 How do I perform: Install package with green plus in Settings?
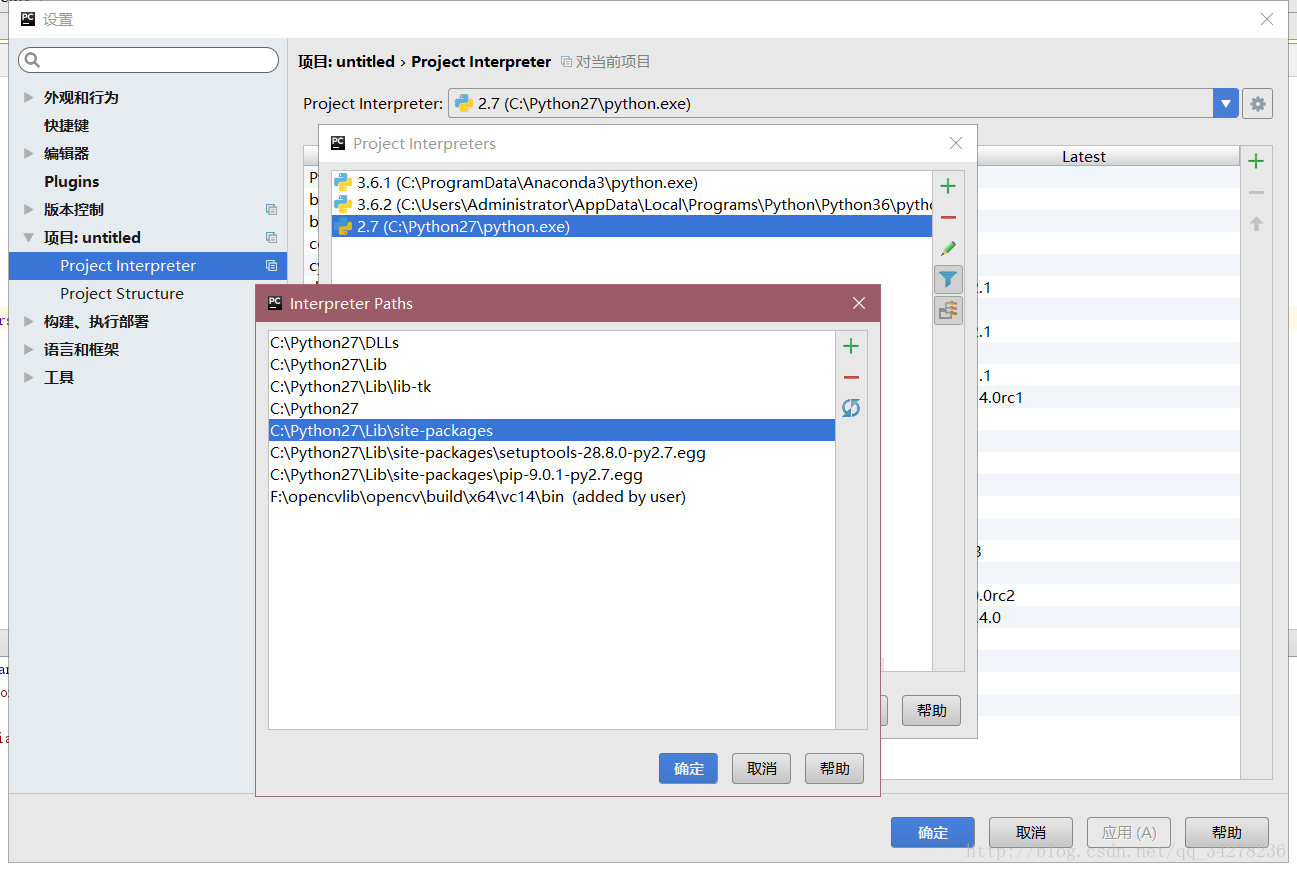[x=1256, y=161]
